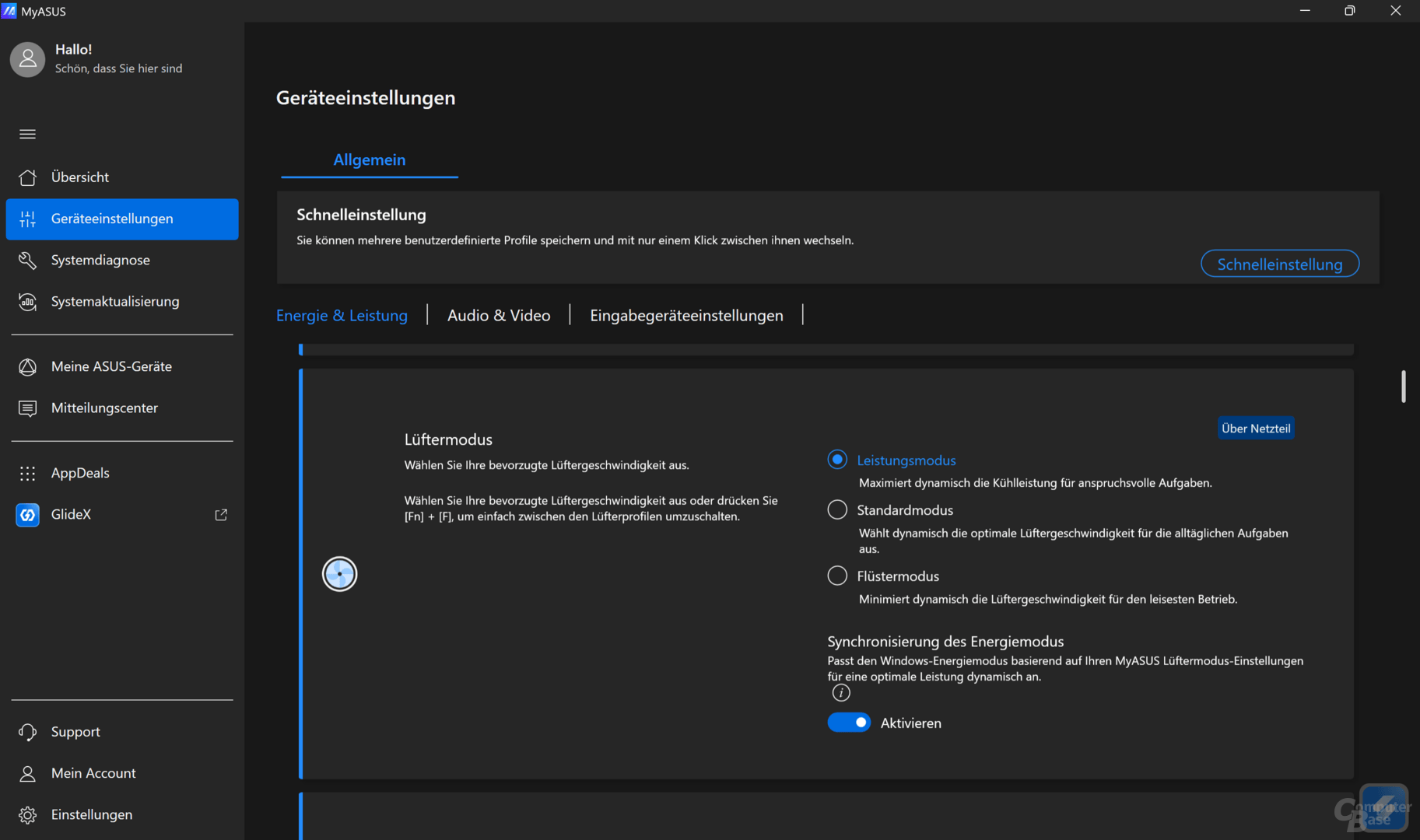The height and width of the screenshot is (840, 1420).
Task: Open Support in the sidebar
Action: point(75,732)
